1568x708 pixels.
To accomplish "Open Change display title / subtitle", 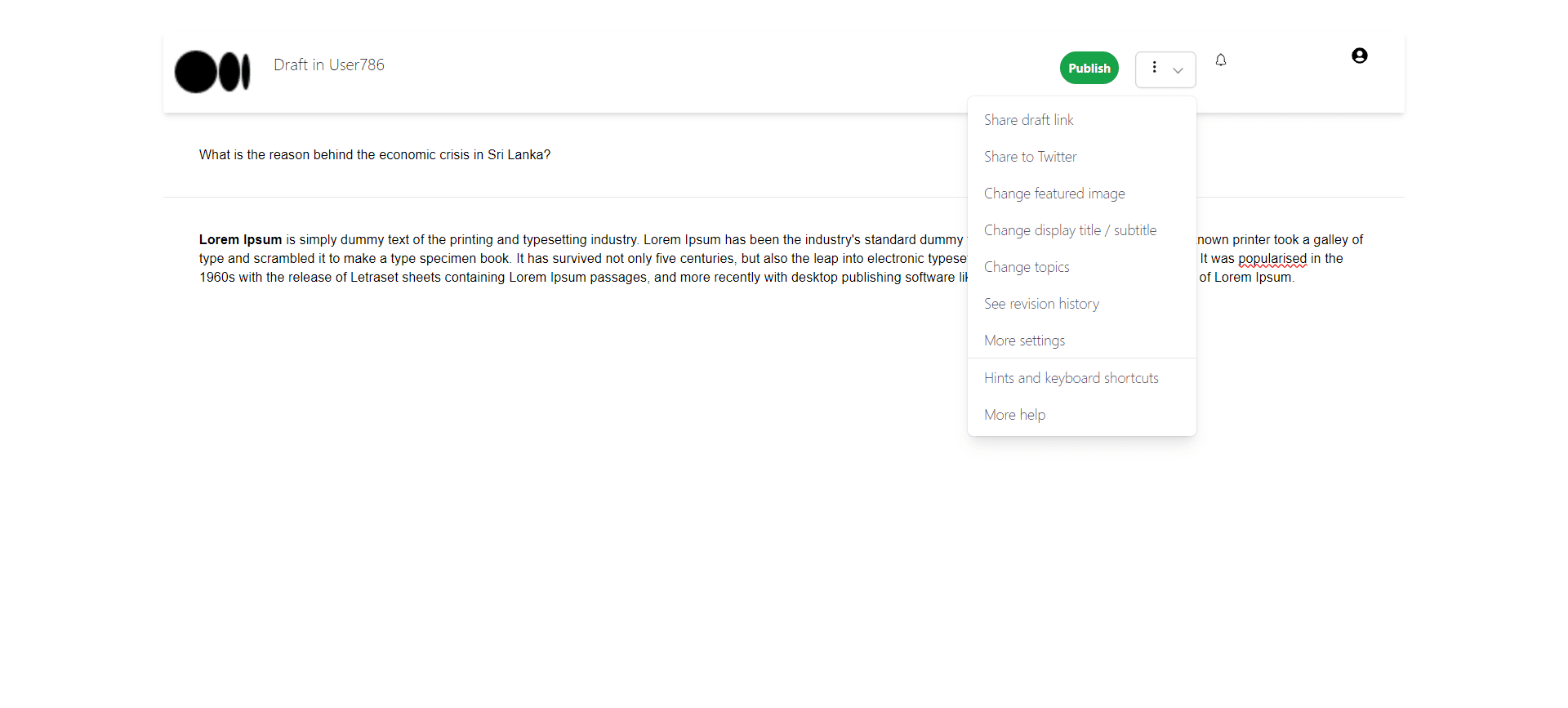I will (x=1070, y=230).
